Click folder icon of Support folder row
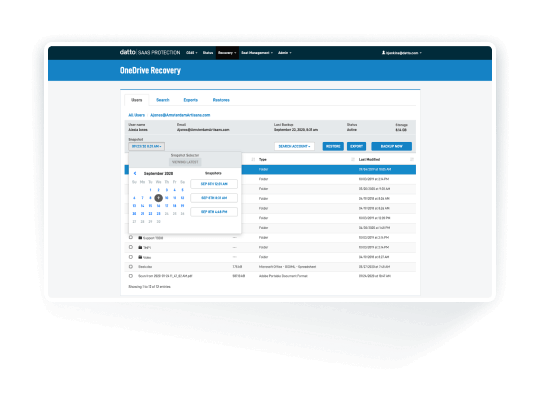Screen dimensions: 540x405 coord(140,238)
